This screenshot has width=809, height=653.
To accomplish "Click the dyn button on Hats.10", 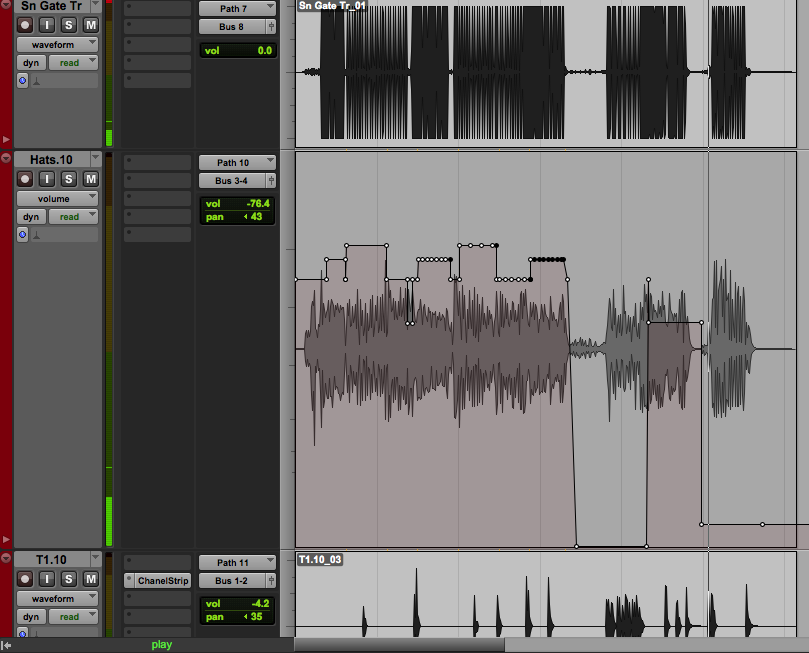I will coord(31,217).
